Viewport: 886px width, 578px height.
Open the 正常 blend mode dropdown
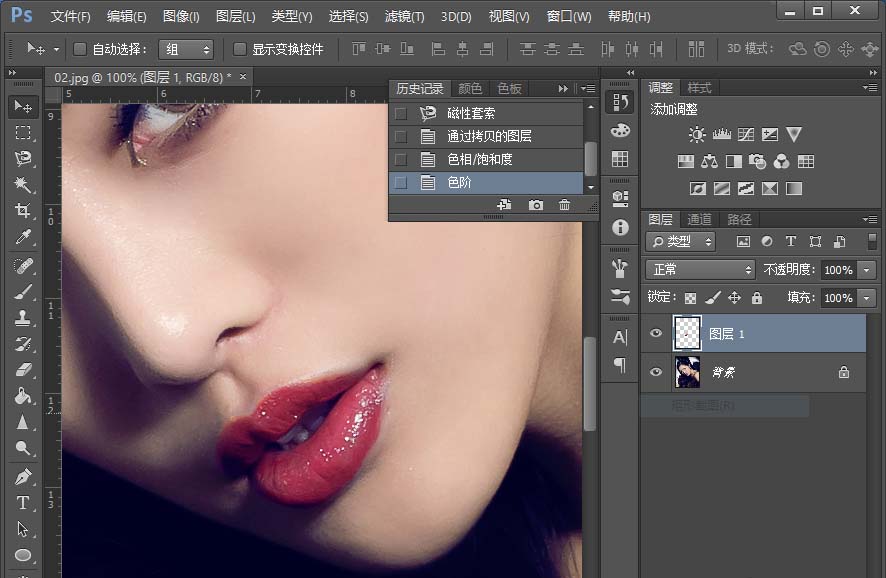click(700, 270)
